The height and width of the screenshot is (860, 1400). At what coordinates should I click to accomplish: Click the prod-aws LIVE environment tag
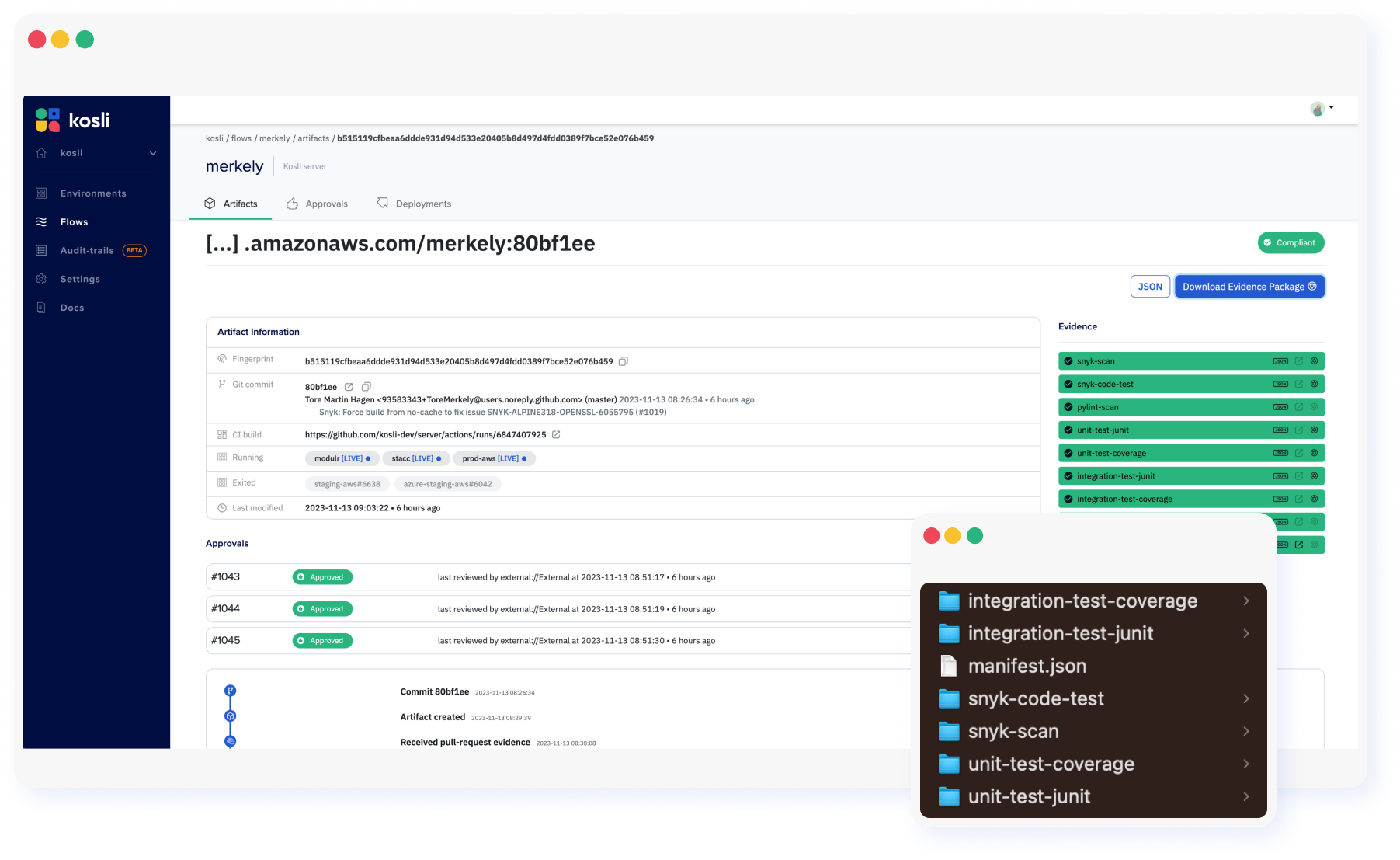(494, 459)
